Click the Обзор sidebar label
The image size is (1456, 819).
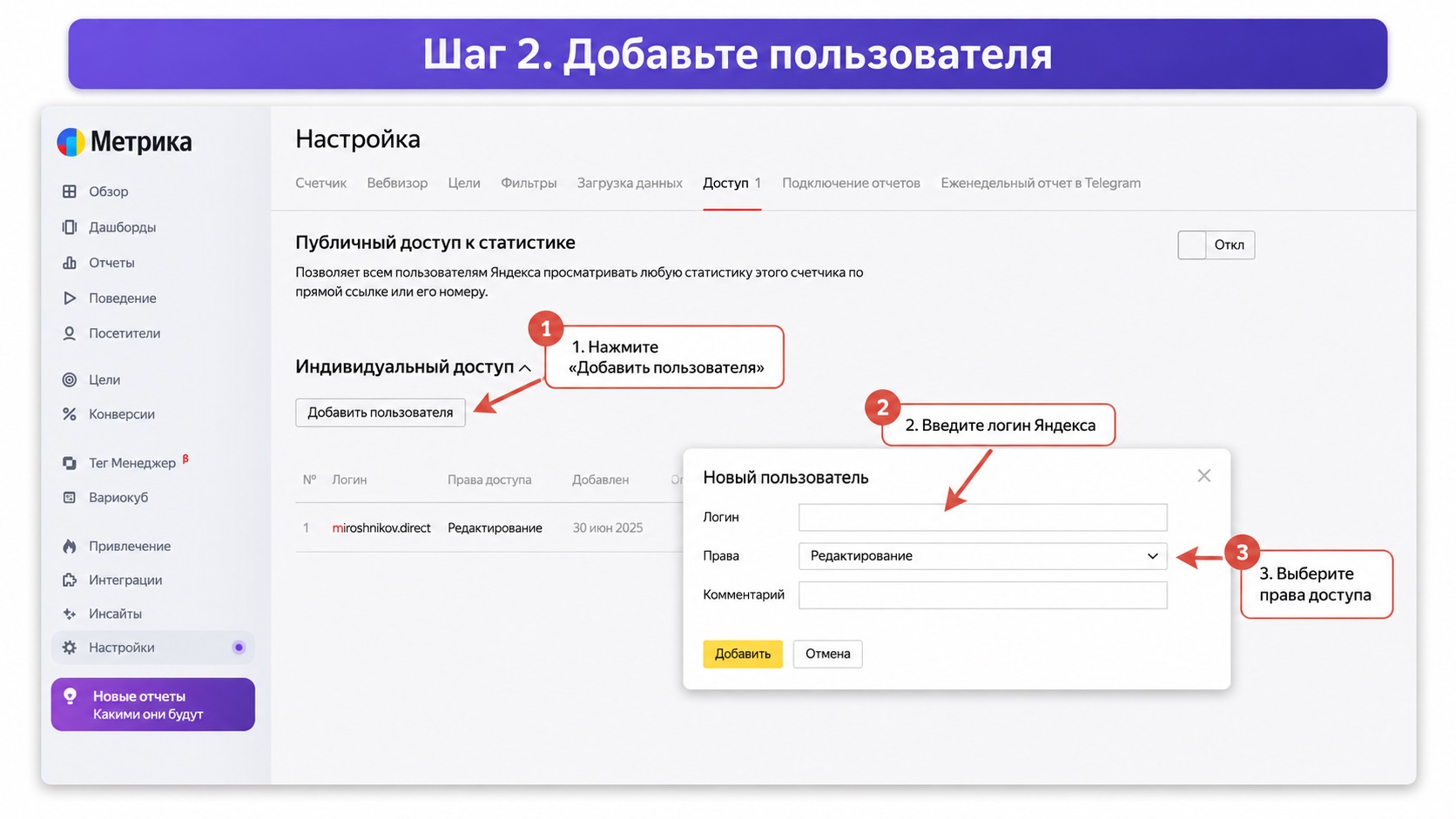(108, 191)
